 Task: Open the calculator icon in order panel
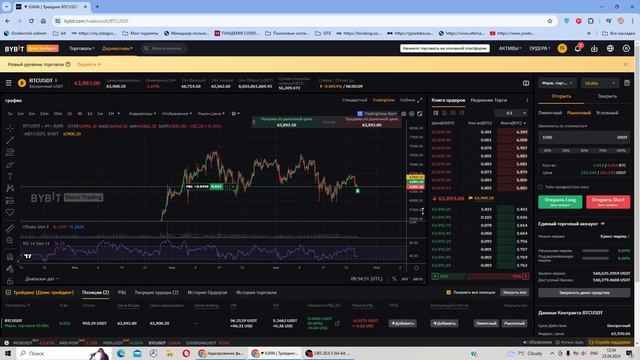(627, 83)
